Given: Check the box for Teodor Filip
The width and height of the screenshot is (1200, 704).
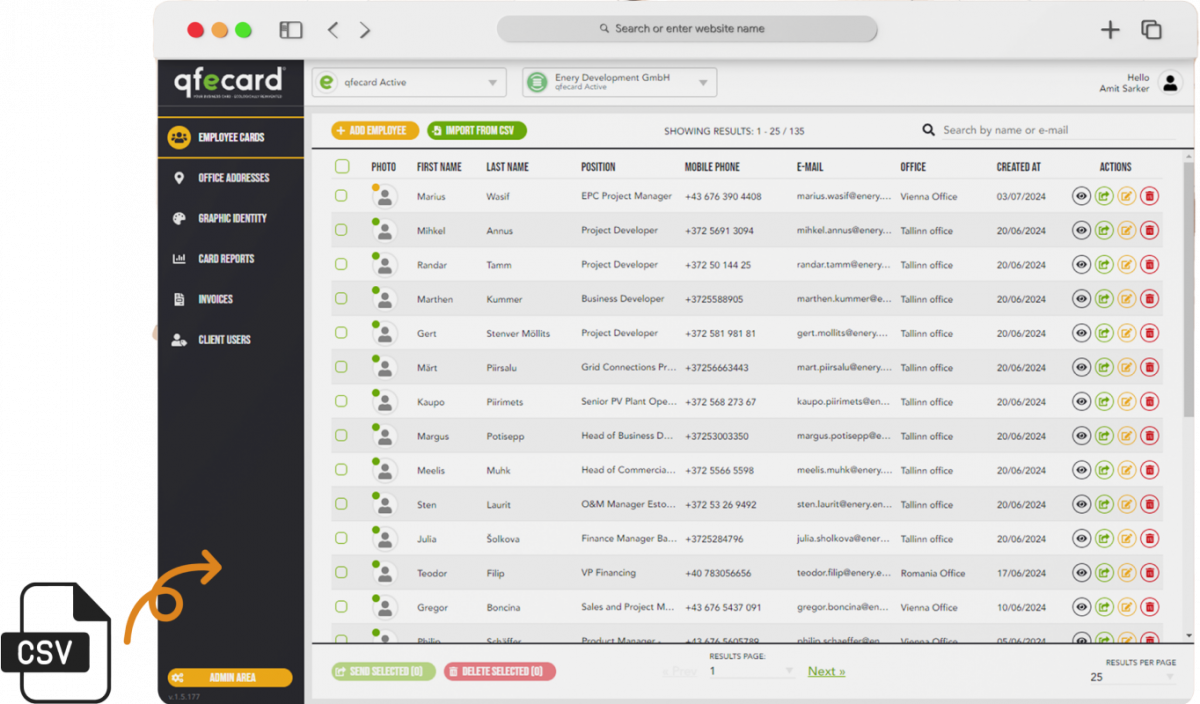Looking at the screenshot, I should [341, 572].
